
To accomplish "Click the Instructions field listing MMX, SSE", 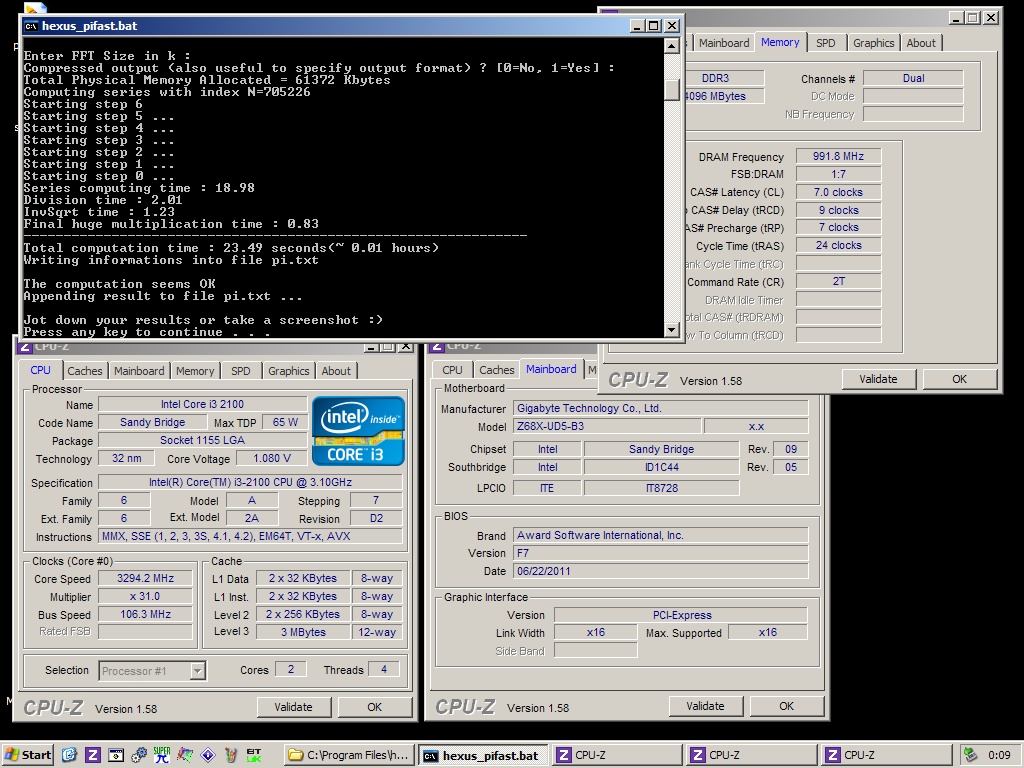I will (250, 536).
